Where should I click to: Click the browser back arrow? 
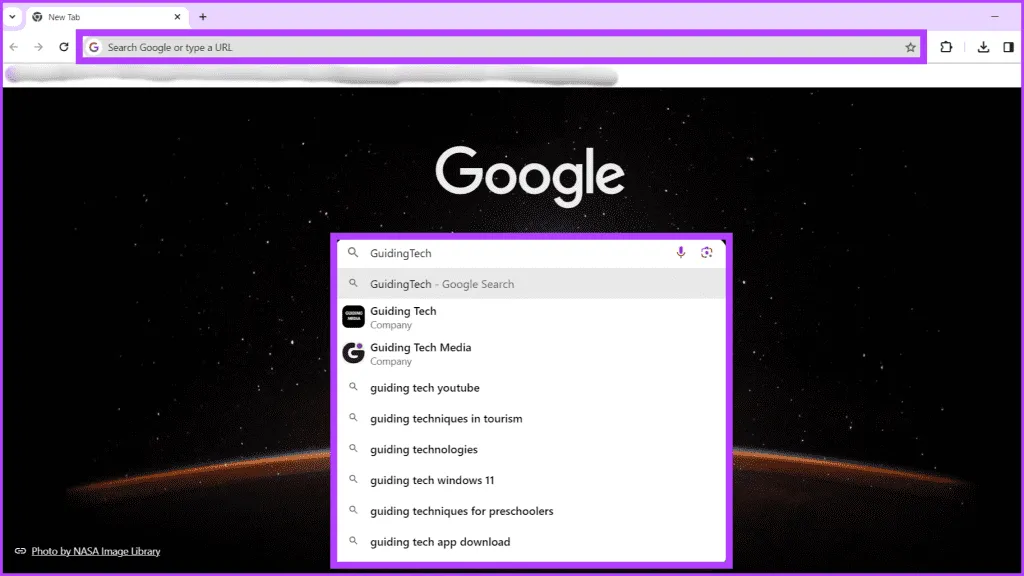[13, 47]
